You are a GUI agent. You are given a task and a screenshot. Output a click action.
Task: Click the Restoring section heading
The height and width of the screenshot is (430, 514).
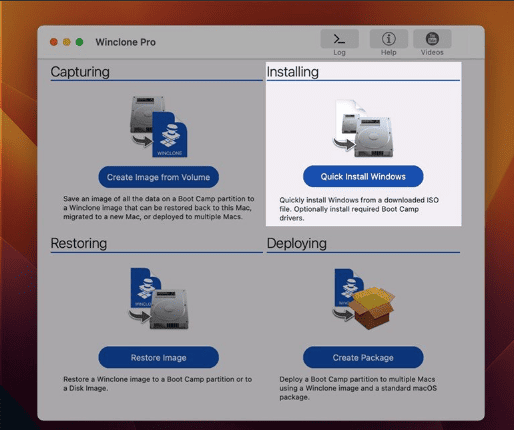click(x=79, y=243)
